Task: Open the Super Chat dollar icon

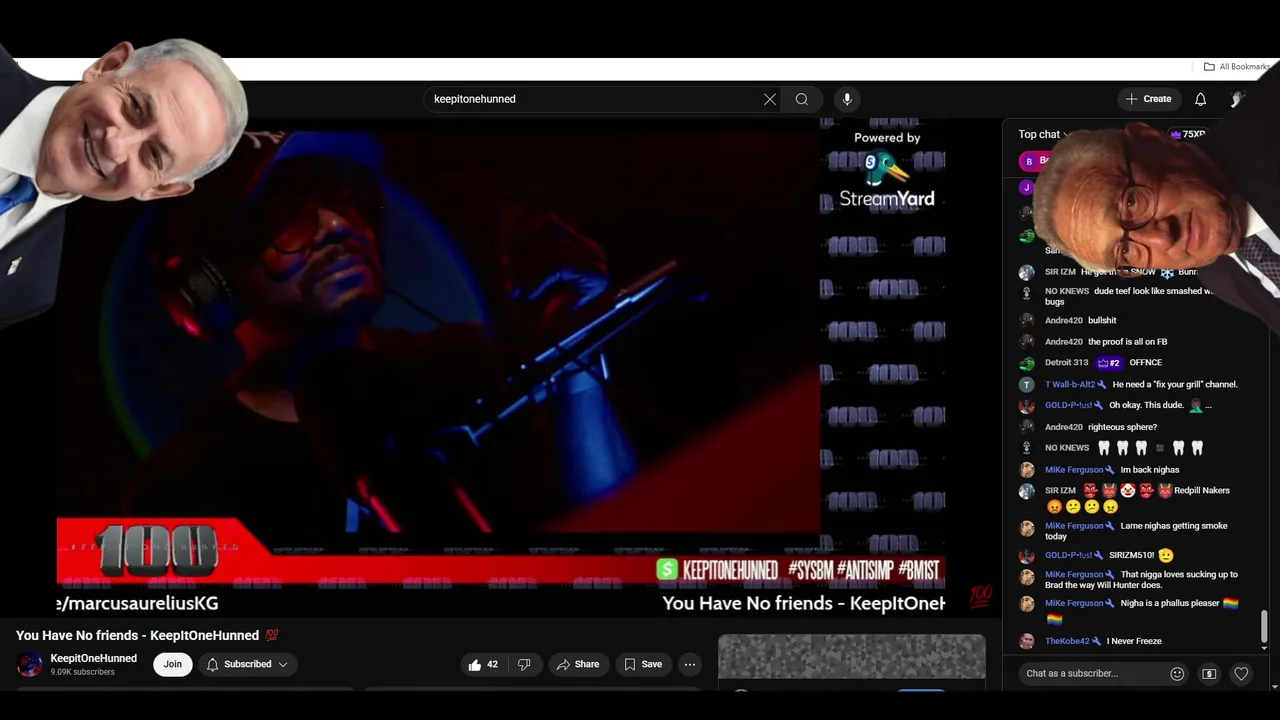Action: coord(1209,674)
